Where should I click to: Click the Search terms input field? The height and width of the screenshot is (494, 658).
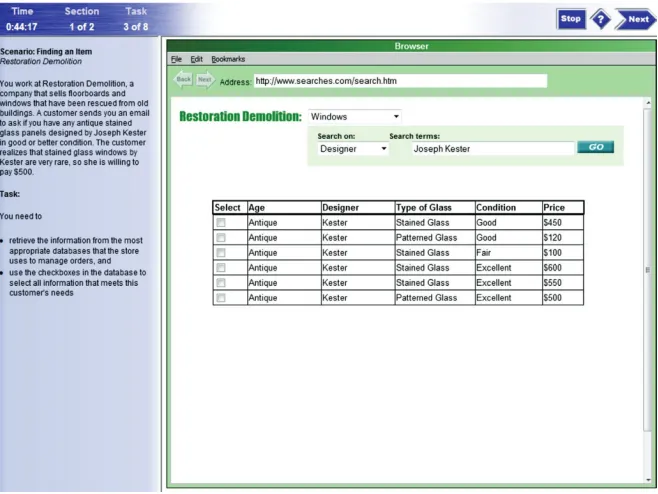[493, 149]
